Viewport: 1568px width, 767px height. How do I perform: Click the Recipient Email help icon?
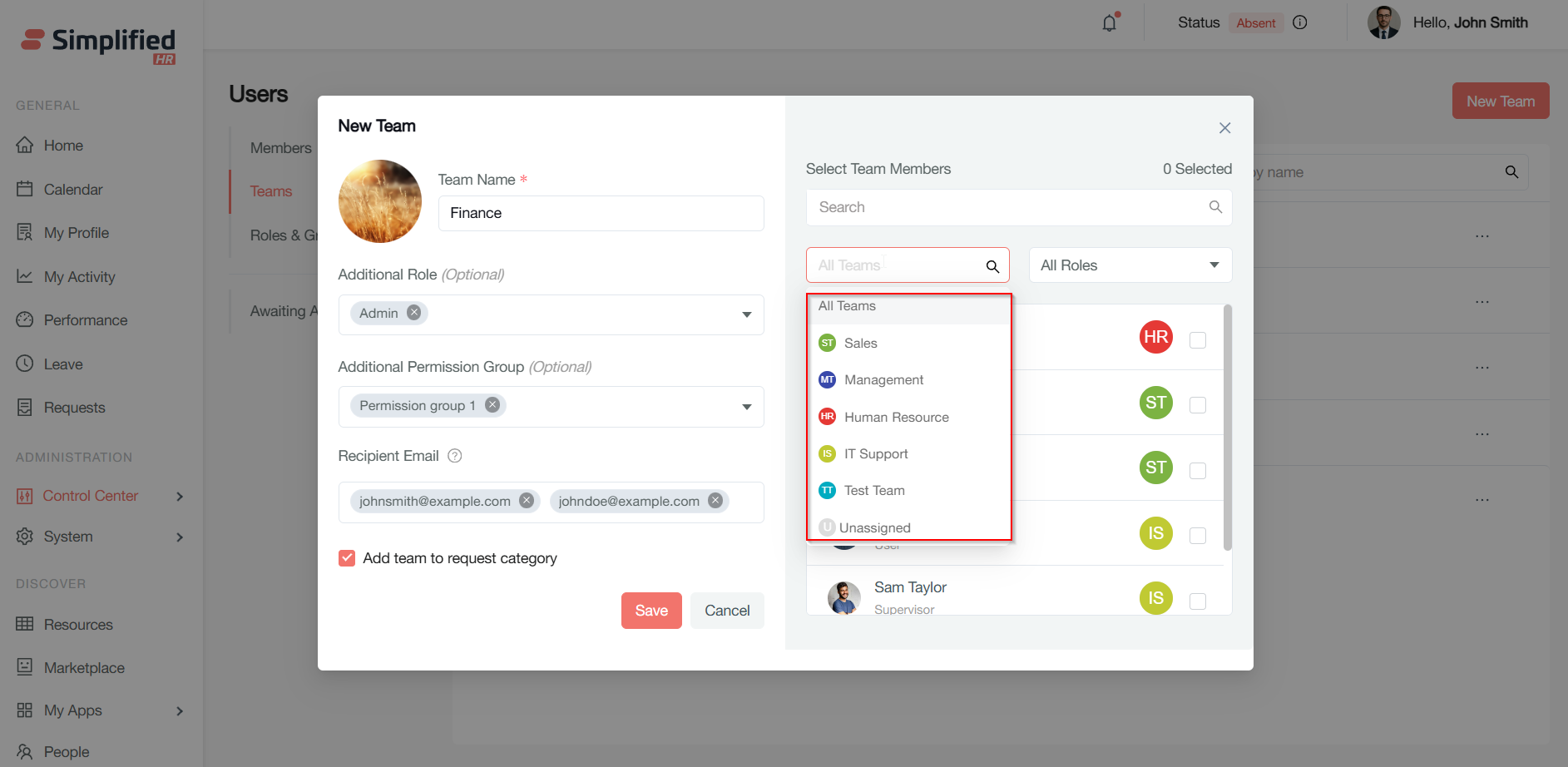tap(455, 456)
